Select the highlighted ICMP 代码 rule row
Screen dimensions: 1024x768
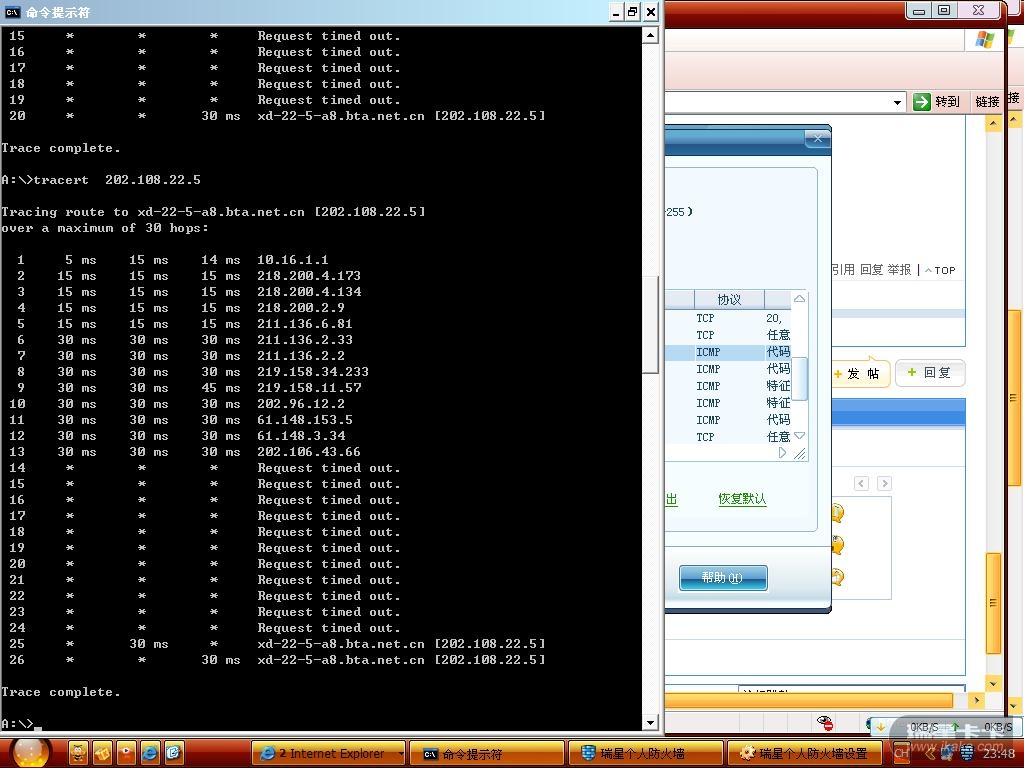(728, 352)
